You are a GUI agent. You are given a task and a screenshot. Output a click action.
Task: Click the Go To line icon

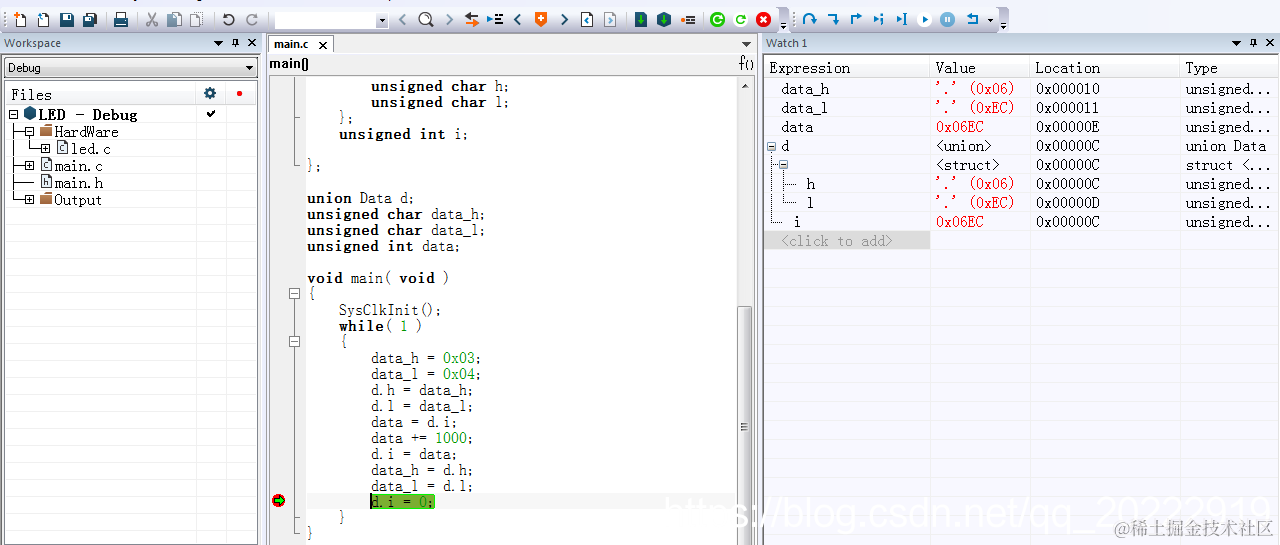[x=495, y=20]
